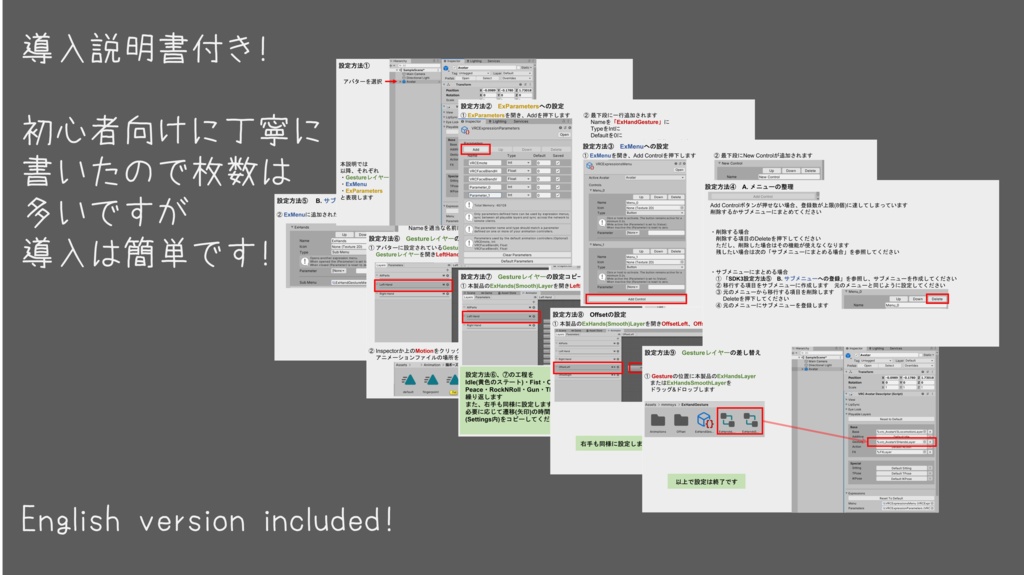The width and height of the screenshot is (1024, 575).
Task: Click the highlighted Delete button in step ④
Action: [937, 299]
